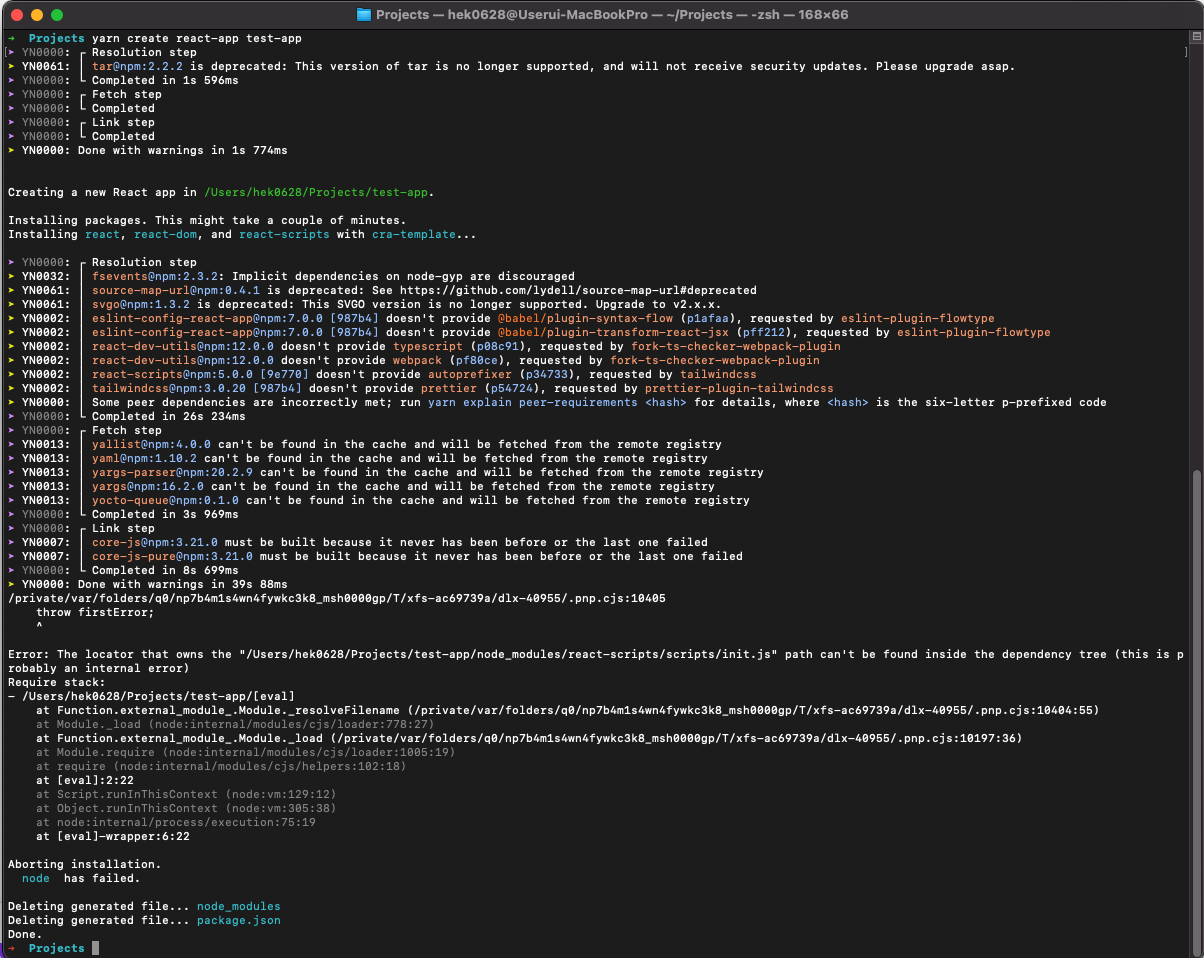
Task: Click 'has failed.' message text
Action: [102, 878]
